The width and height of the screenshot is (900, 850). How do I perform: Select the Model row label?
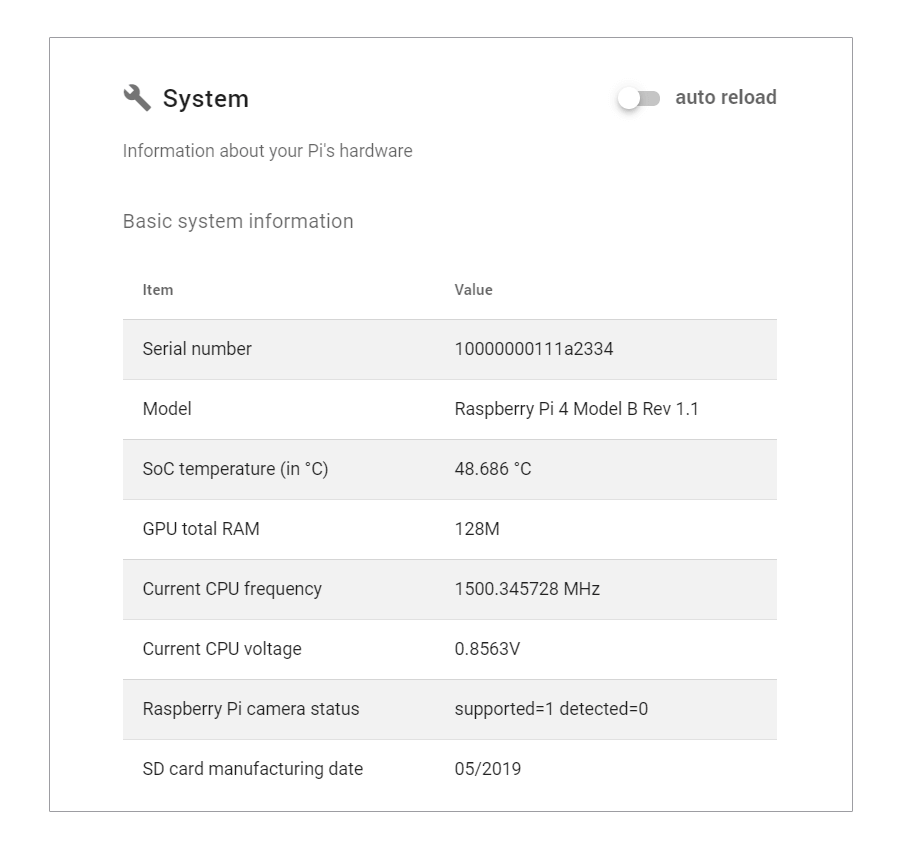167,409
